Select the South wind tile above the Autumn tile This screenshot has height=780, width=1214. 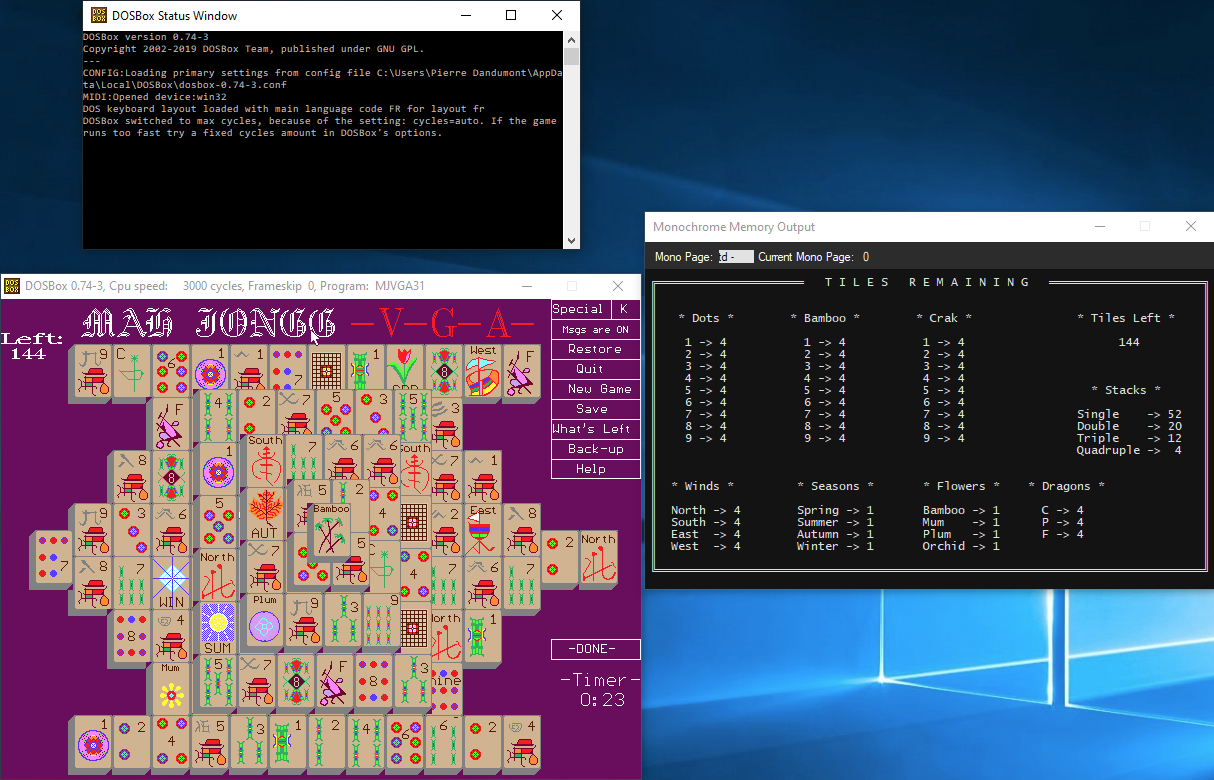[265, 460]
